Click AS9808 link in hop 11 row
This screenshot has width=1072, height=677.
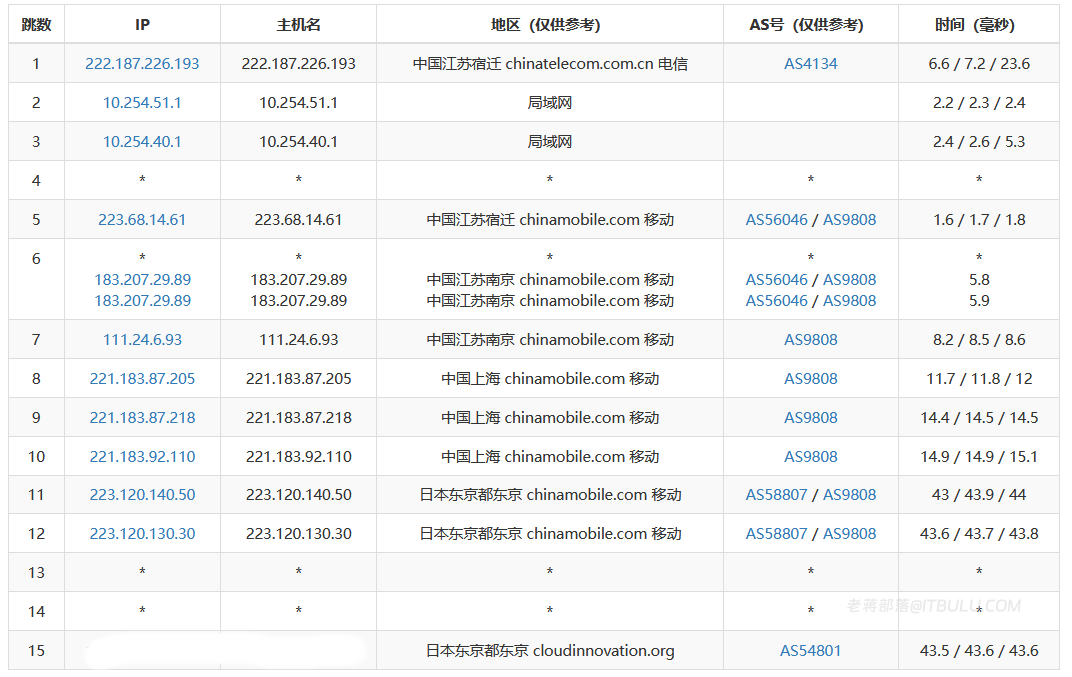pyautogui.click(x=849, y=494)
